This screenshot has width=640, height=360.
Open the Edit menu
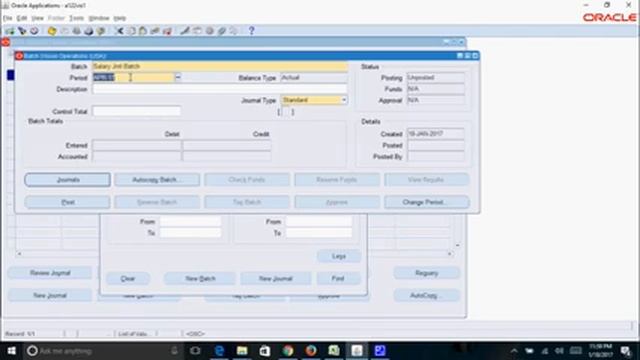22,18
